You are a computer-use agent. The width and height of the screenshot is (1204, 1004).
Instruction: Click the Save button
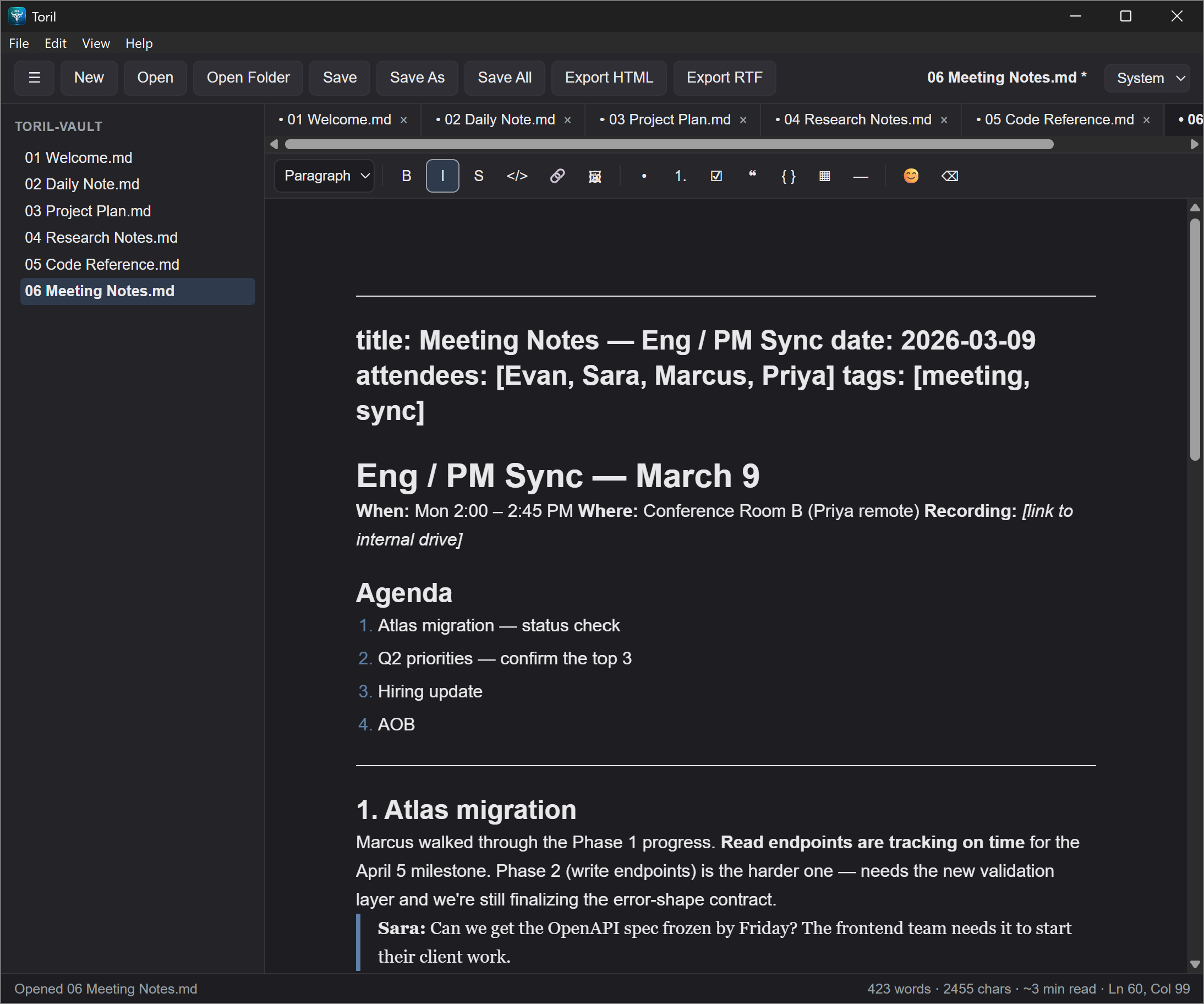pyautogui.click(x=340, y=78)
